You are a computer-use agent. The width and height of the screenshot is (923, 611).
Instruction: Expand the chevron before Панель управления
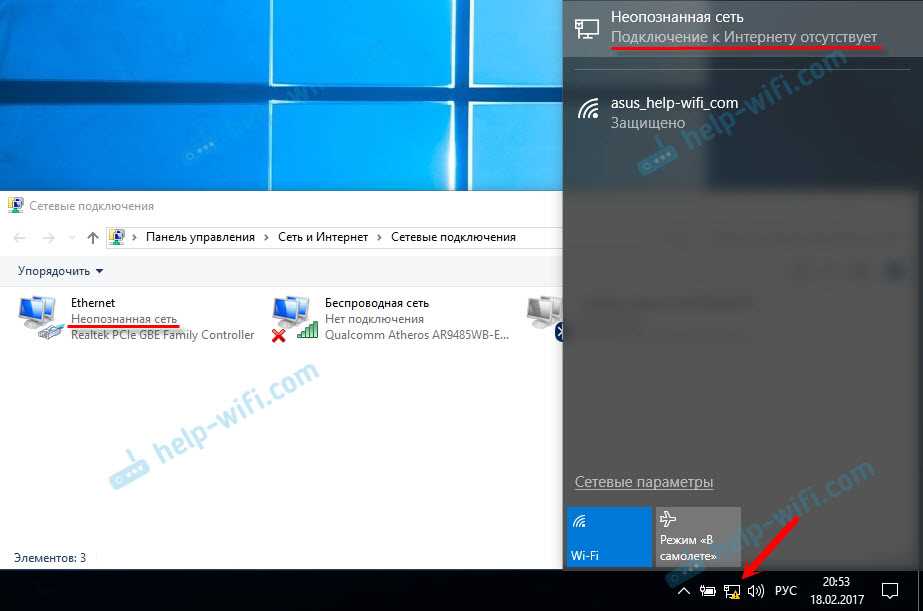click(134, 237)
